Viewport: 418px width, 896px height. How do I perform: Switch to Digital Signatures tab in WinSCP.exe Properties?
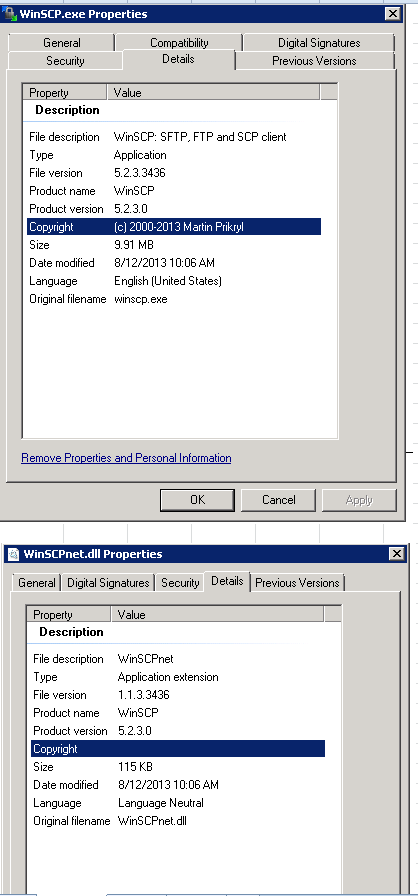pyautogui.click(x=319, y=42)
